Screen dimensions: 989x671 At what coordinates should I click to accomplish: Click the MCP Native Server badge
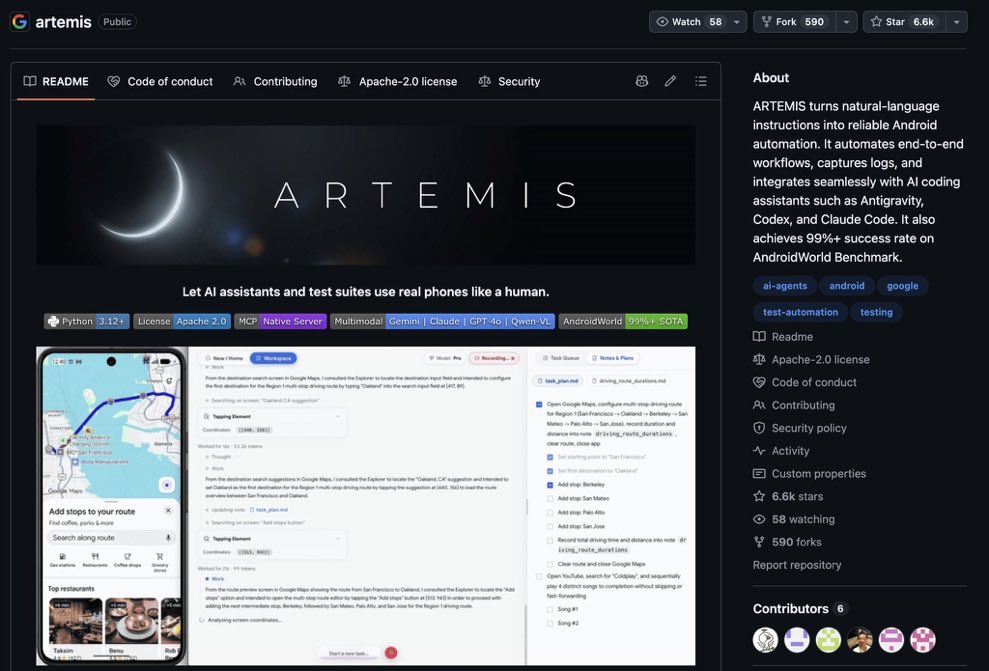click(281, 321)
